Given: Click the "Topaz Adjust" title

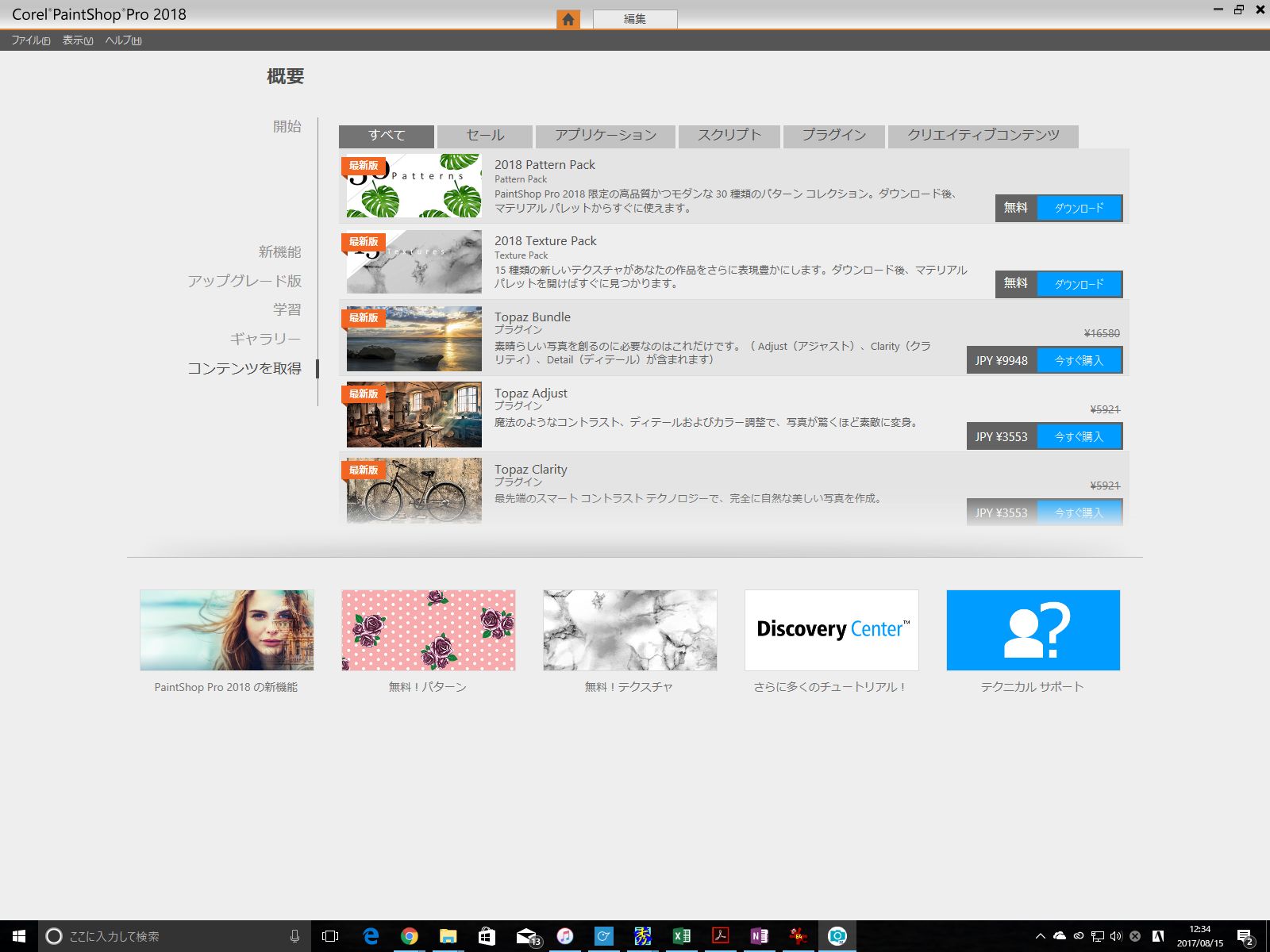Looking at the screenshot, I should 531,393.
